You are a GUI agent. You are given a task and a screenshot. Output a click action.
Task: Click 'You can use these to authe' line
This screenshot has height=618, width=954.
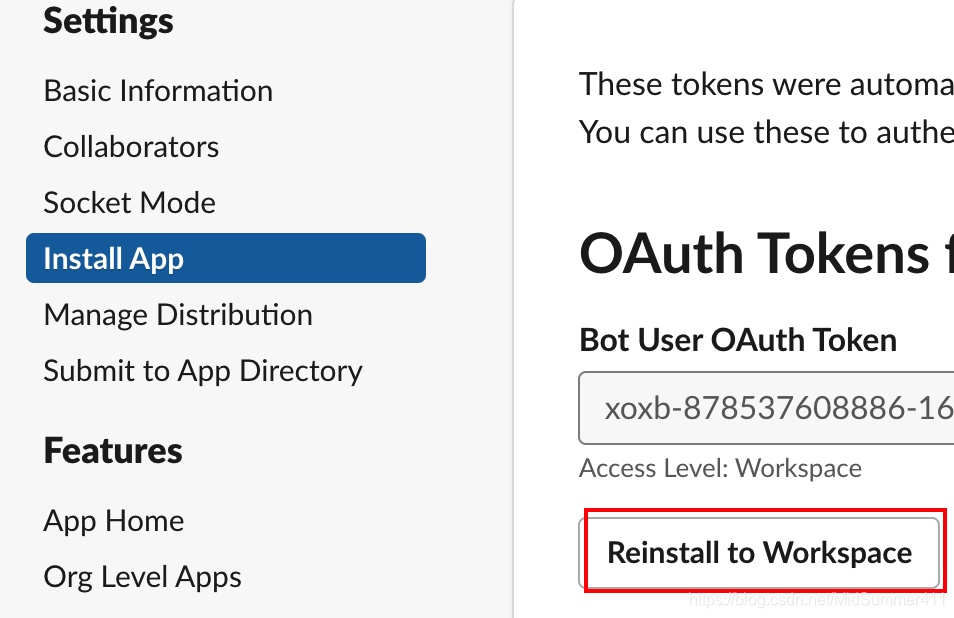click(x=767, y=132)
